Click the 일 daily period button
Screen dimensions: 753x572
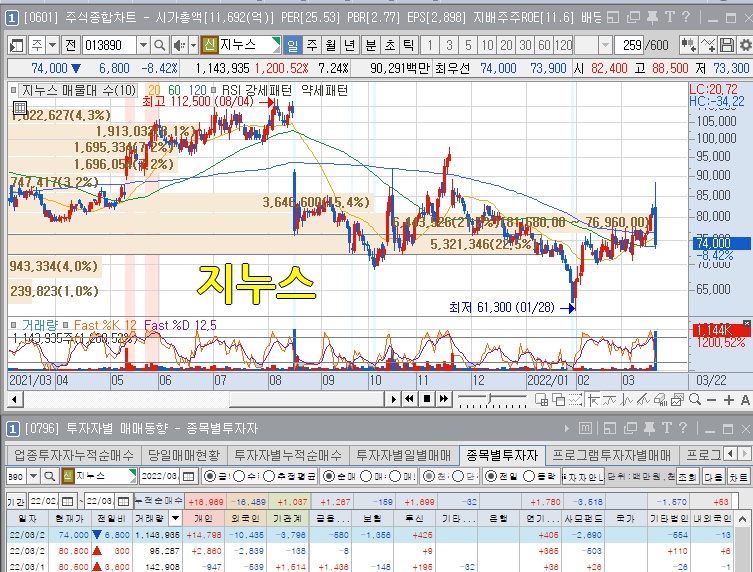292,46
